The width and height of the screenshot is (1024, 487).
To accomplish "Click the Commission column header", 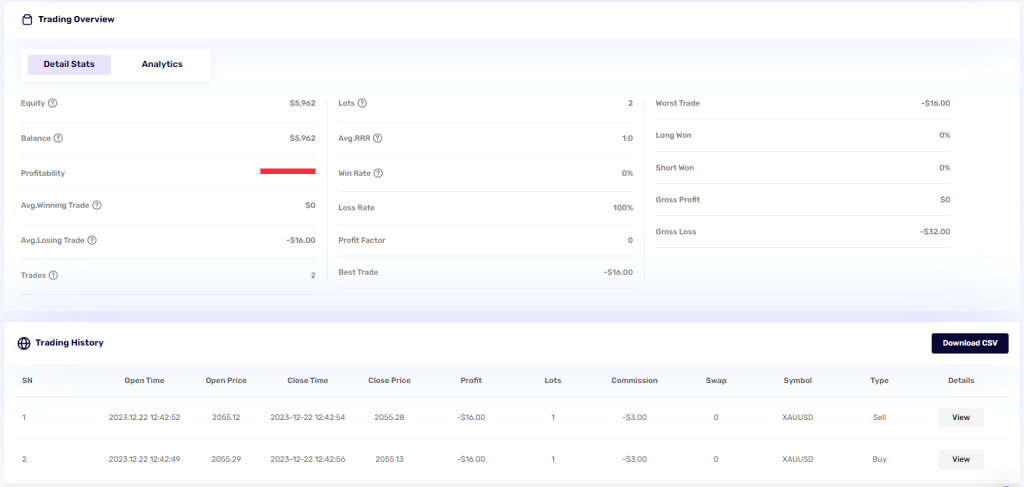I will click(x=634, y=381).
